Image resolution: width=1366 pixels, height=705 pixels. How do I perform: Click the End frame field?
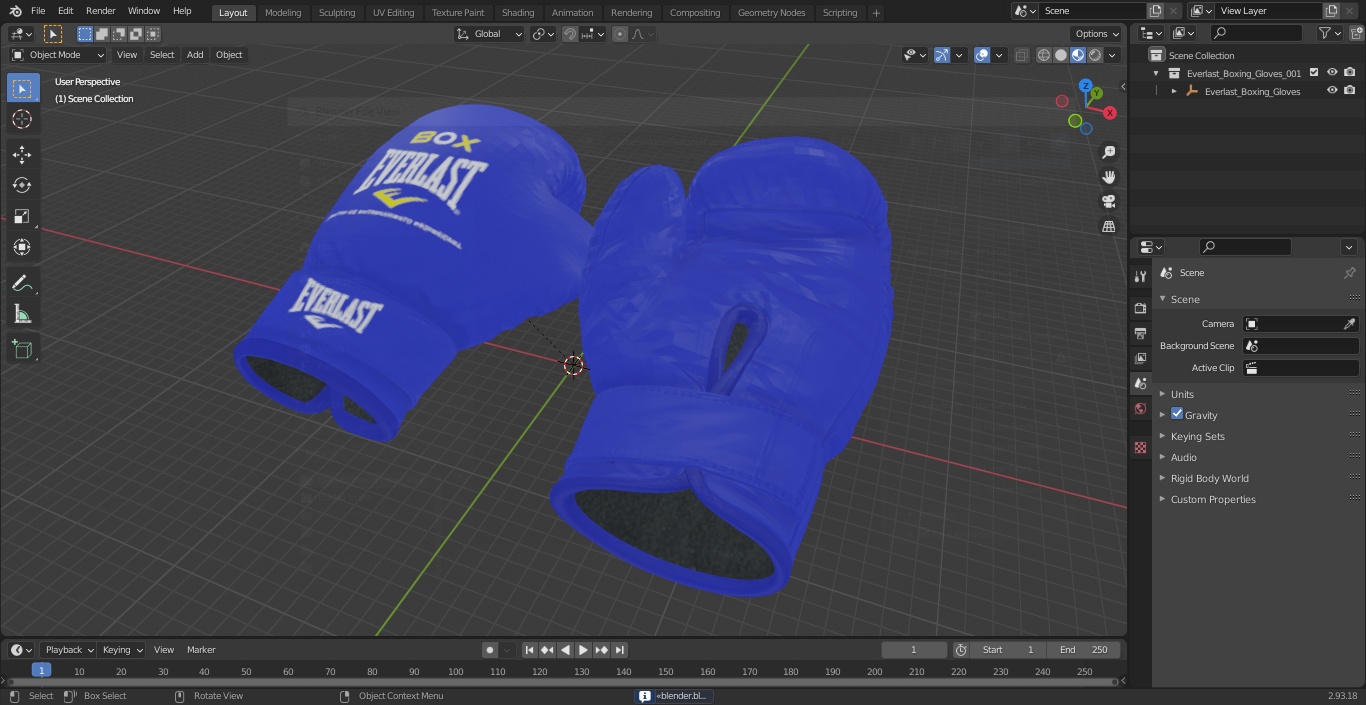pos(1084,650)
